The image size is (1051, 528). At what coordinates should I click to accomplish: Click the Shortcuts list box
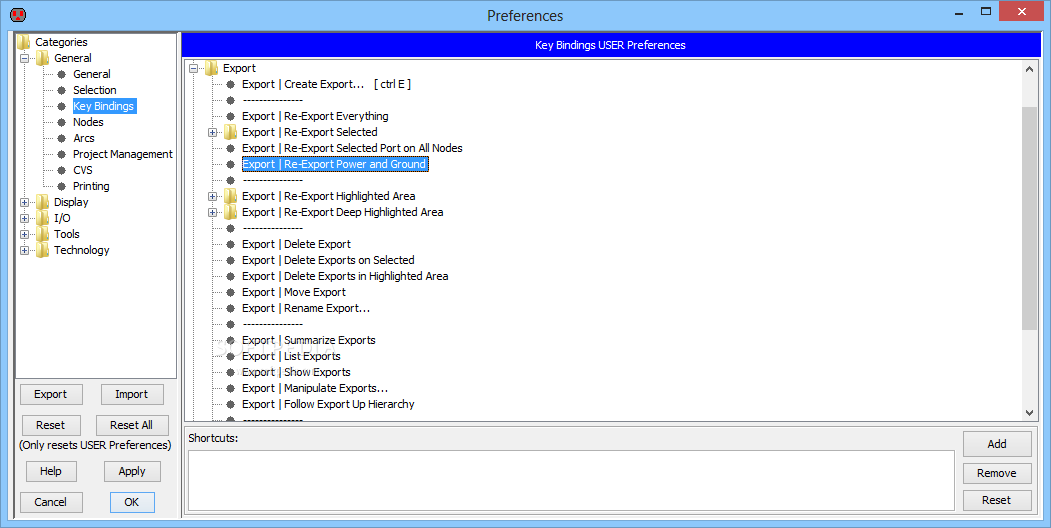tap(571, 480)
